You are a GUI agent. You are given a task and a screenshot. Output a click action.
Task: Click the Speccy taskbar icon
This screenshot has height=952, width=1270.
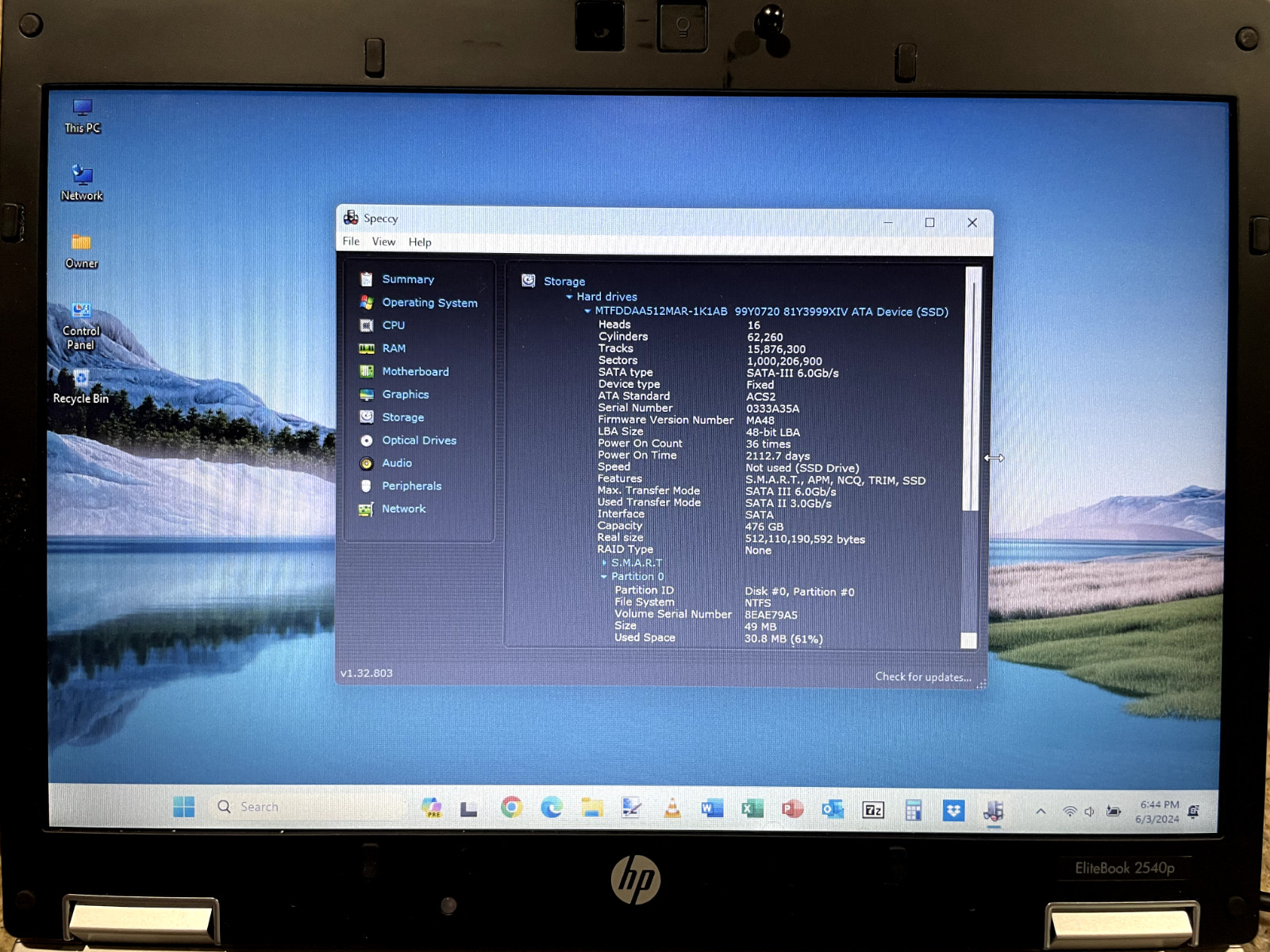(x=994, y=811)
